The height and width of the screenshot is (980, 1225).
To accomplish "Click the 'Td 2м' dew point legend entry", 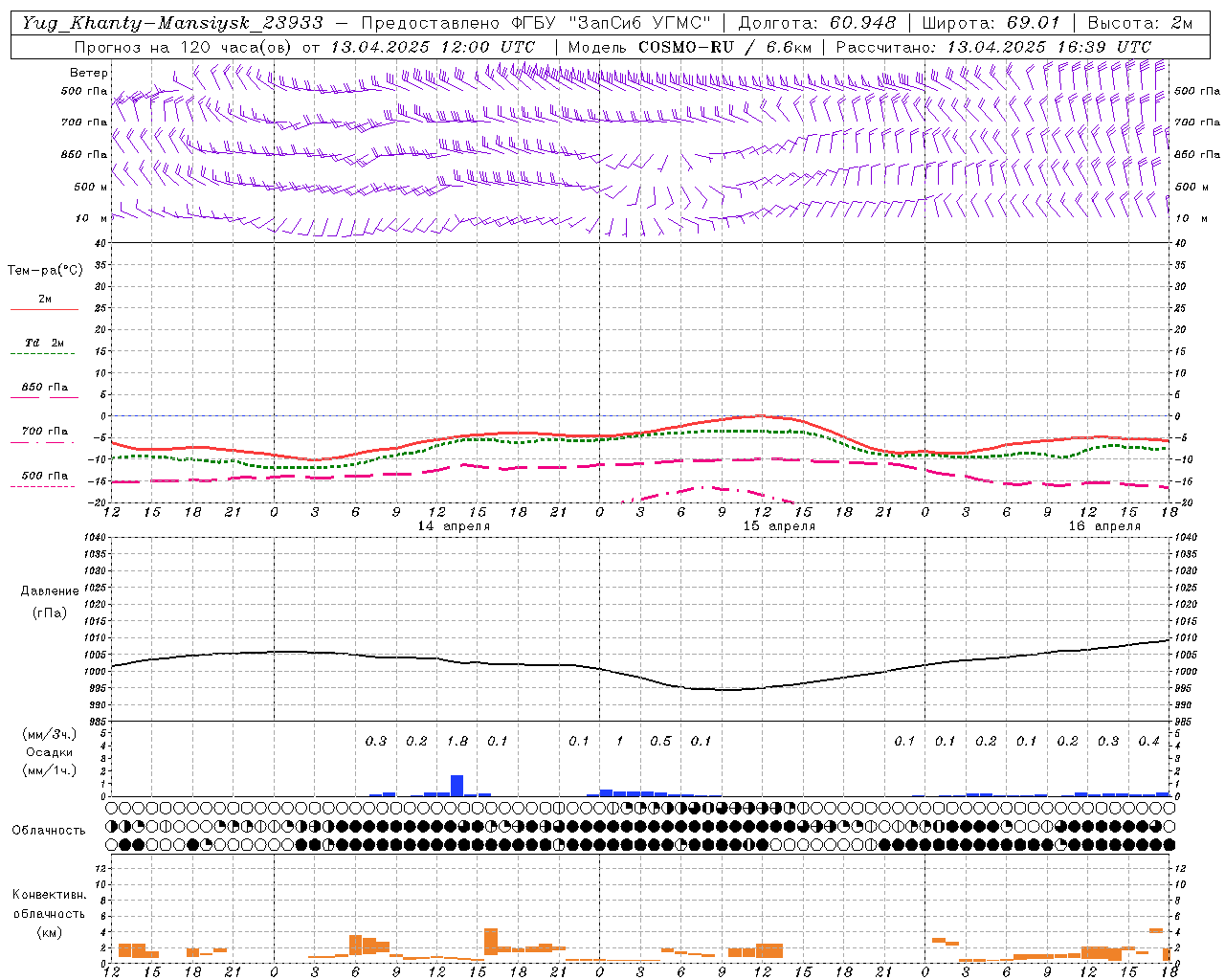I will click(x=45, y=342).
